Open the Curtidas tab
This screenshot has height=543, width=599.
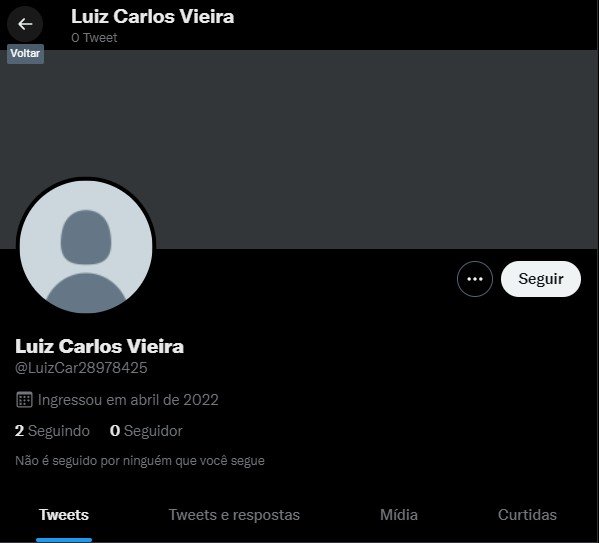(x=527, y=515)
